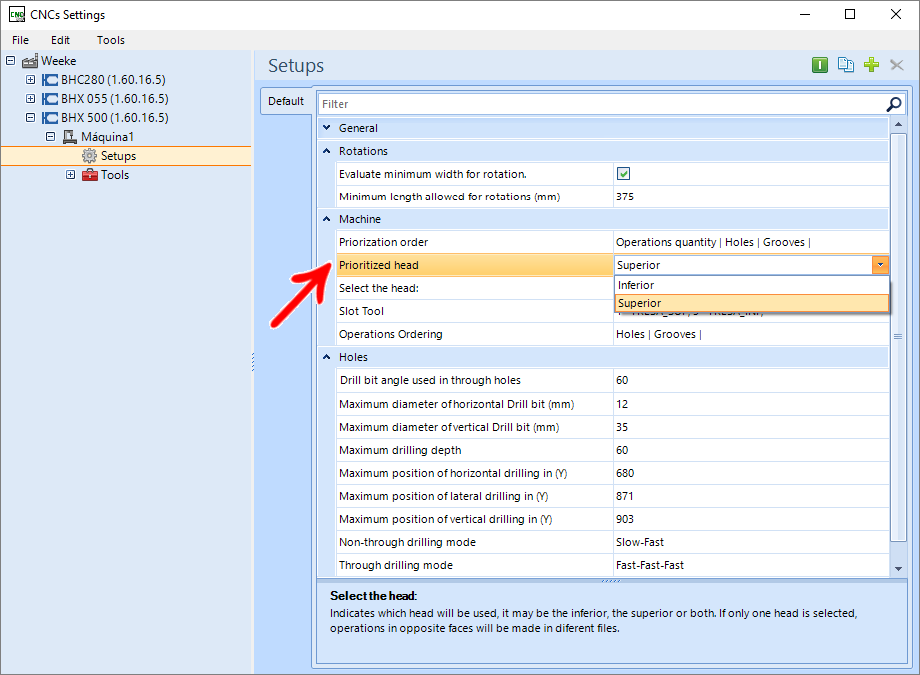The height and width of the screenshot is (675, 920).
Task: Click the Weeke root tree label
Action: 59,61
